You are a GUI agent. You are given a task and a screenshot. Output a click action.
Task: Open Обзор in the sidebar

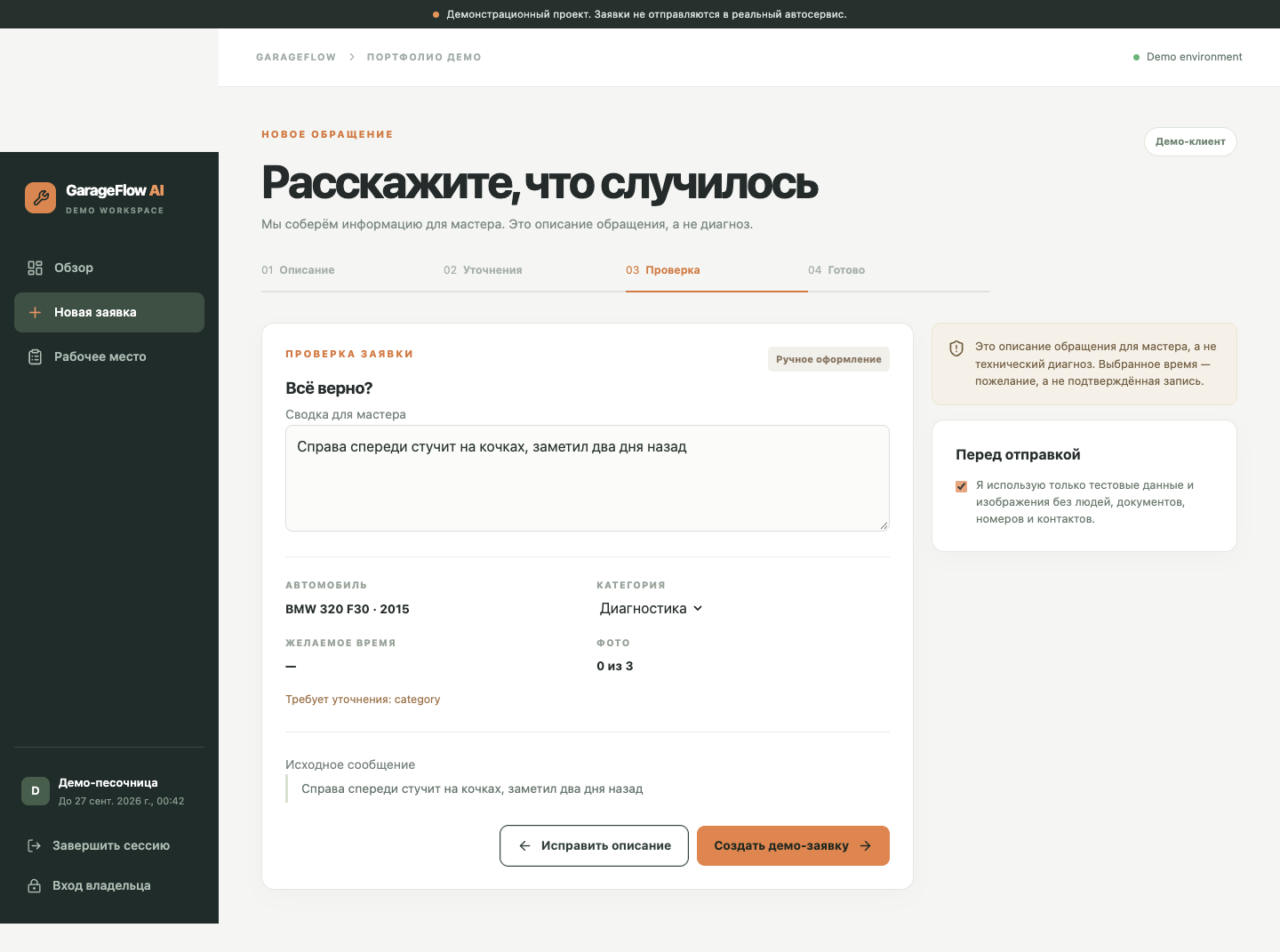click(109, 268)
